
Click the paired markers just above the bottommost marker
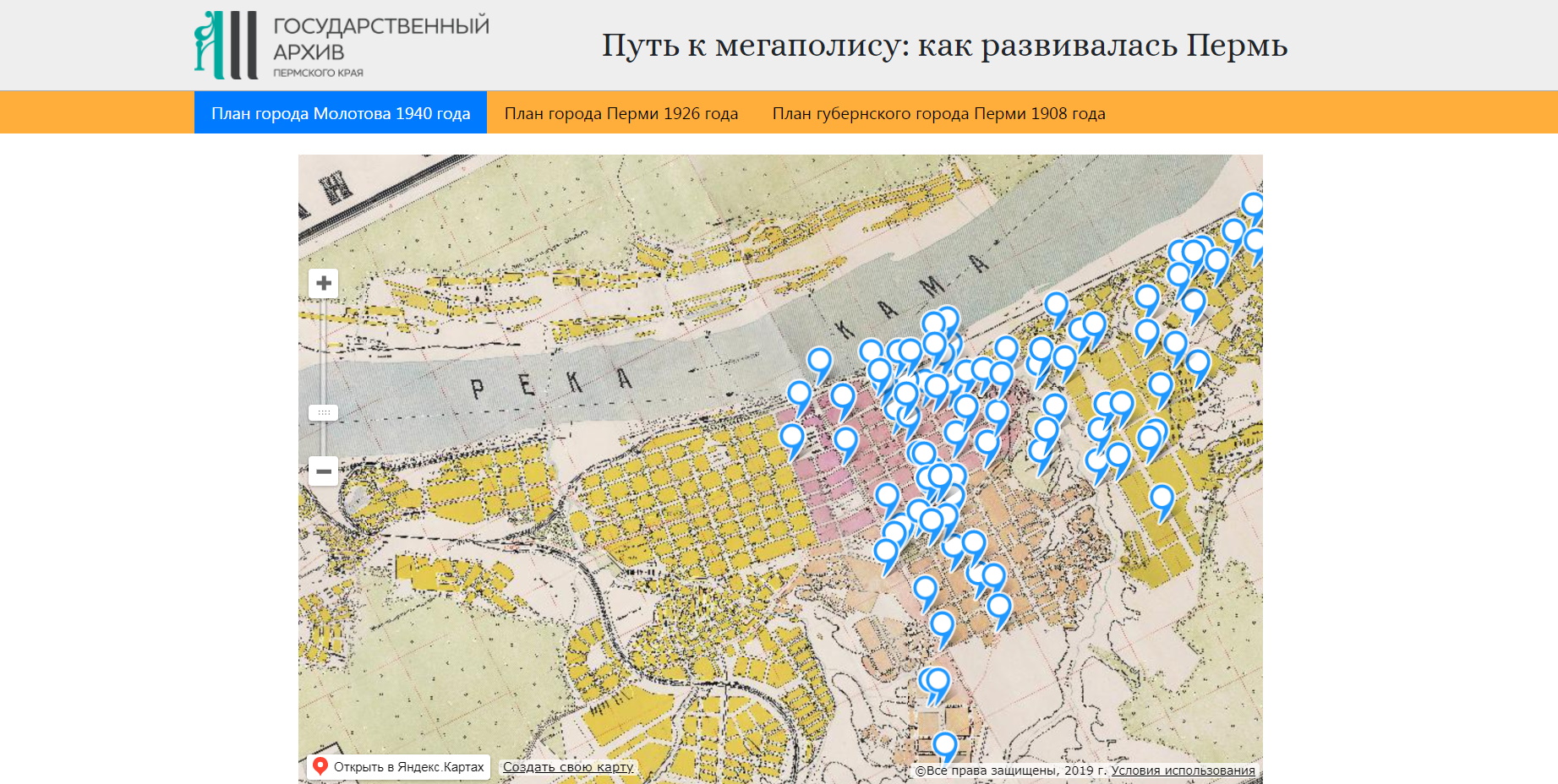(936, 681)
